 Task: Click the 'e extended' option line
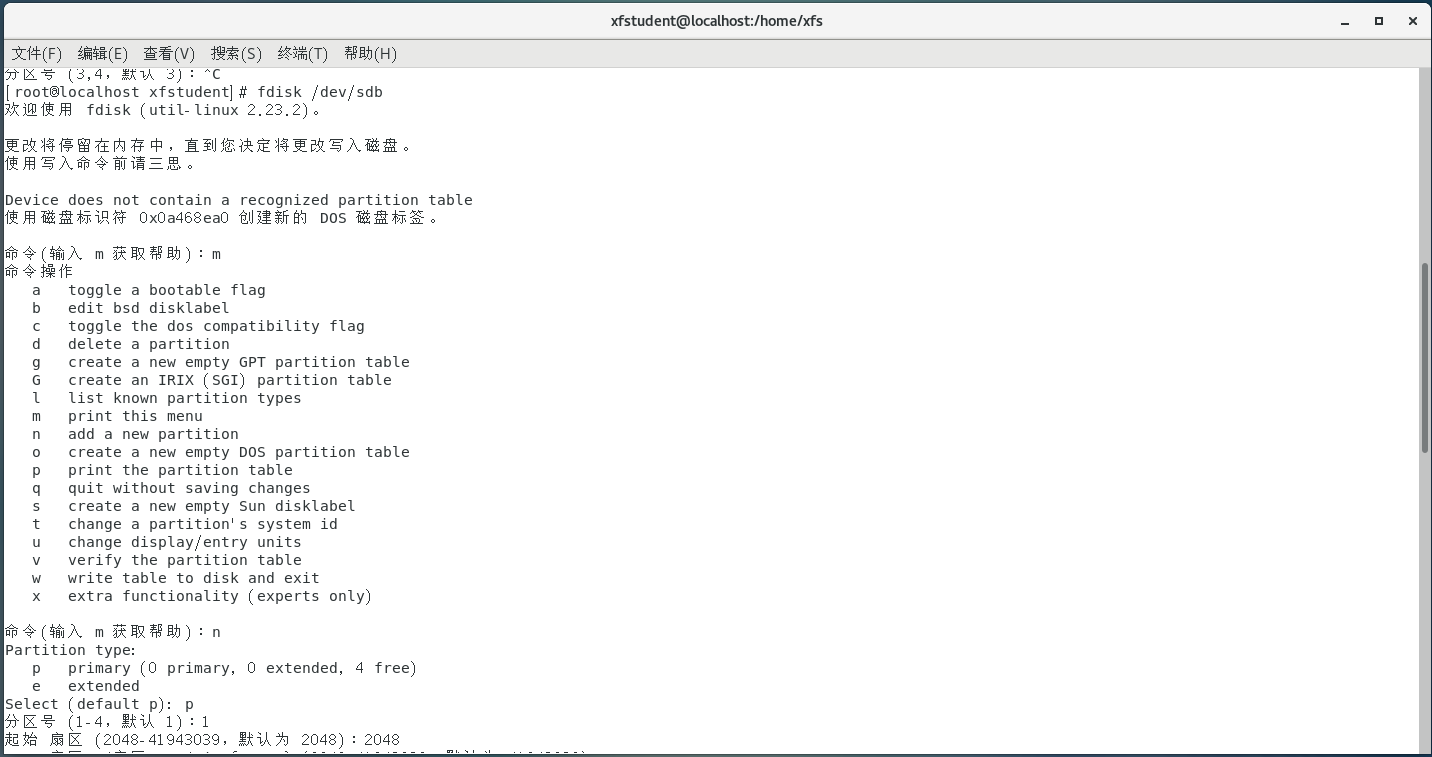tap(86, 686)
